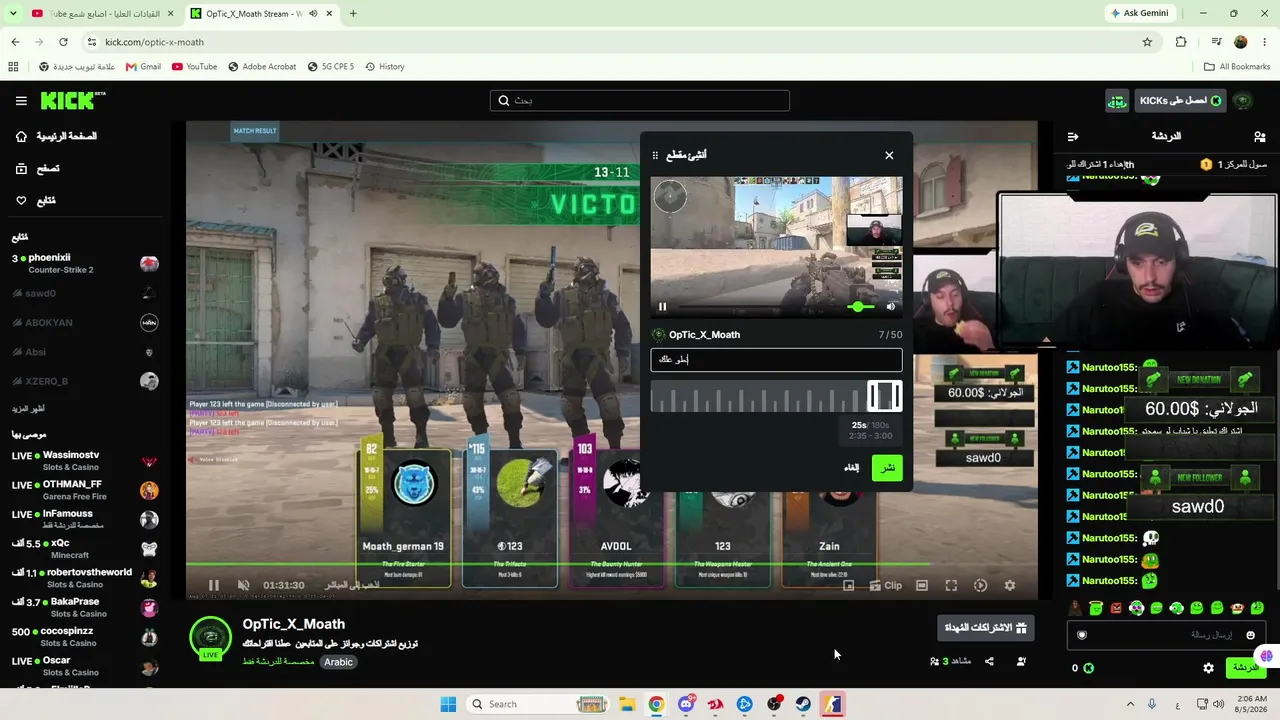Click the chat message input field
This screenshot has height=720, width=1280.
click(x=1165, y=635)
